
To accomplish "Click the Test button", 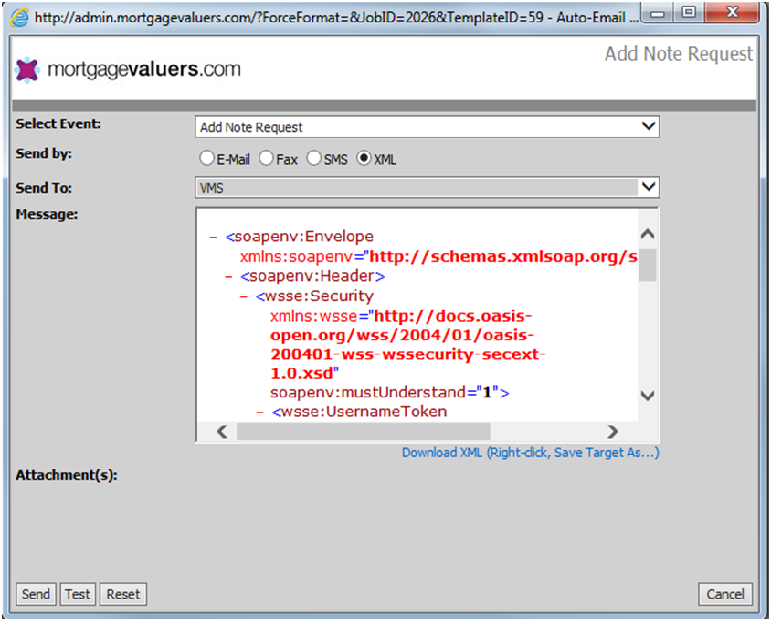I will [78, 594].
